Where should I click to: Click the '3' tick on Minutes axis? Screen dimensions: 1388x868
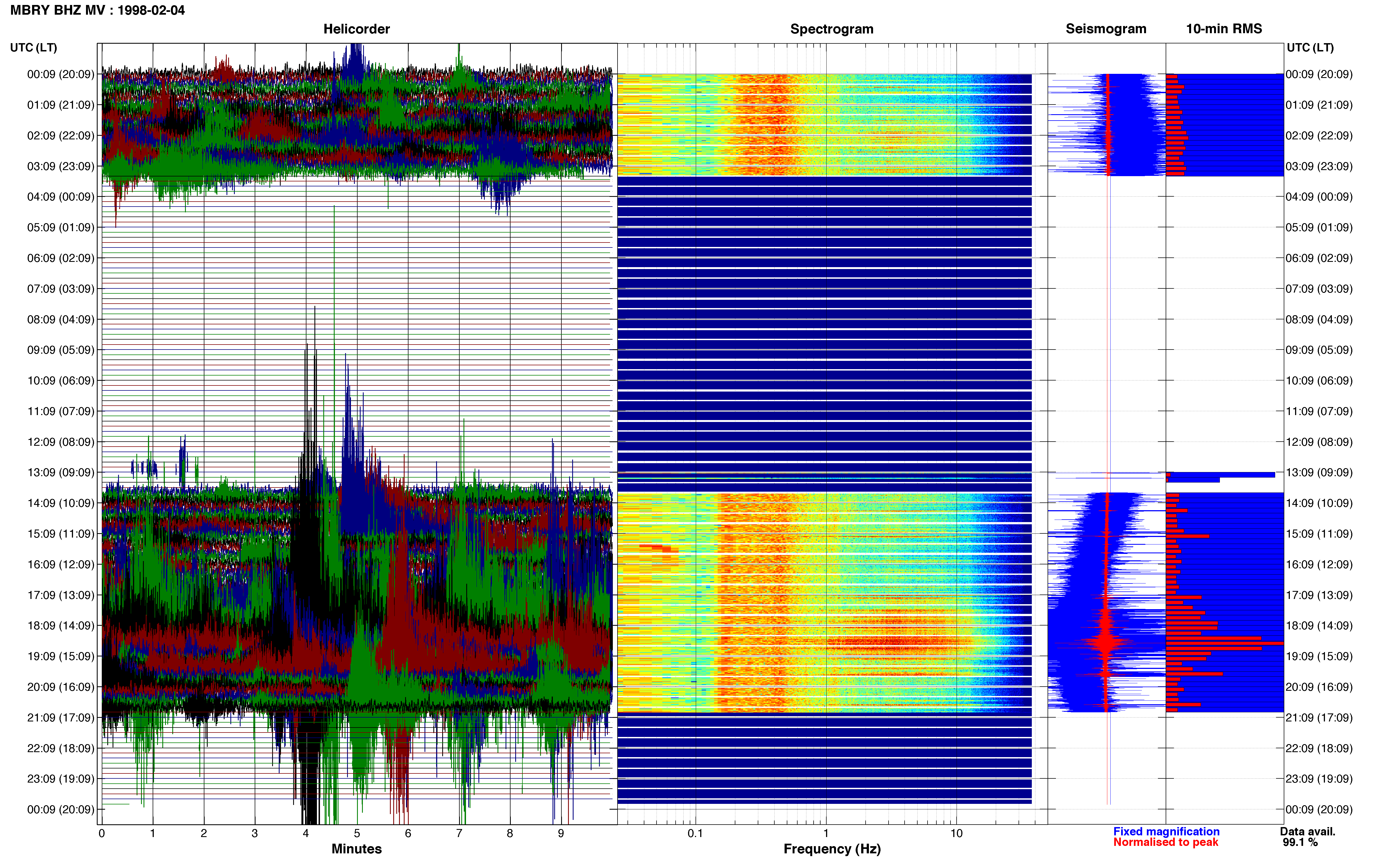pos(255,833)
